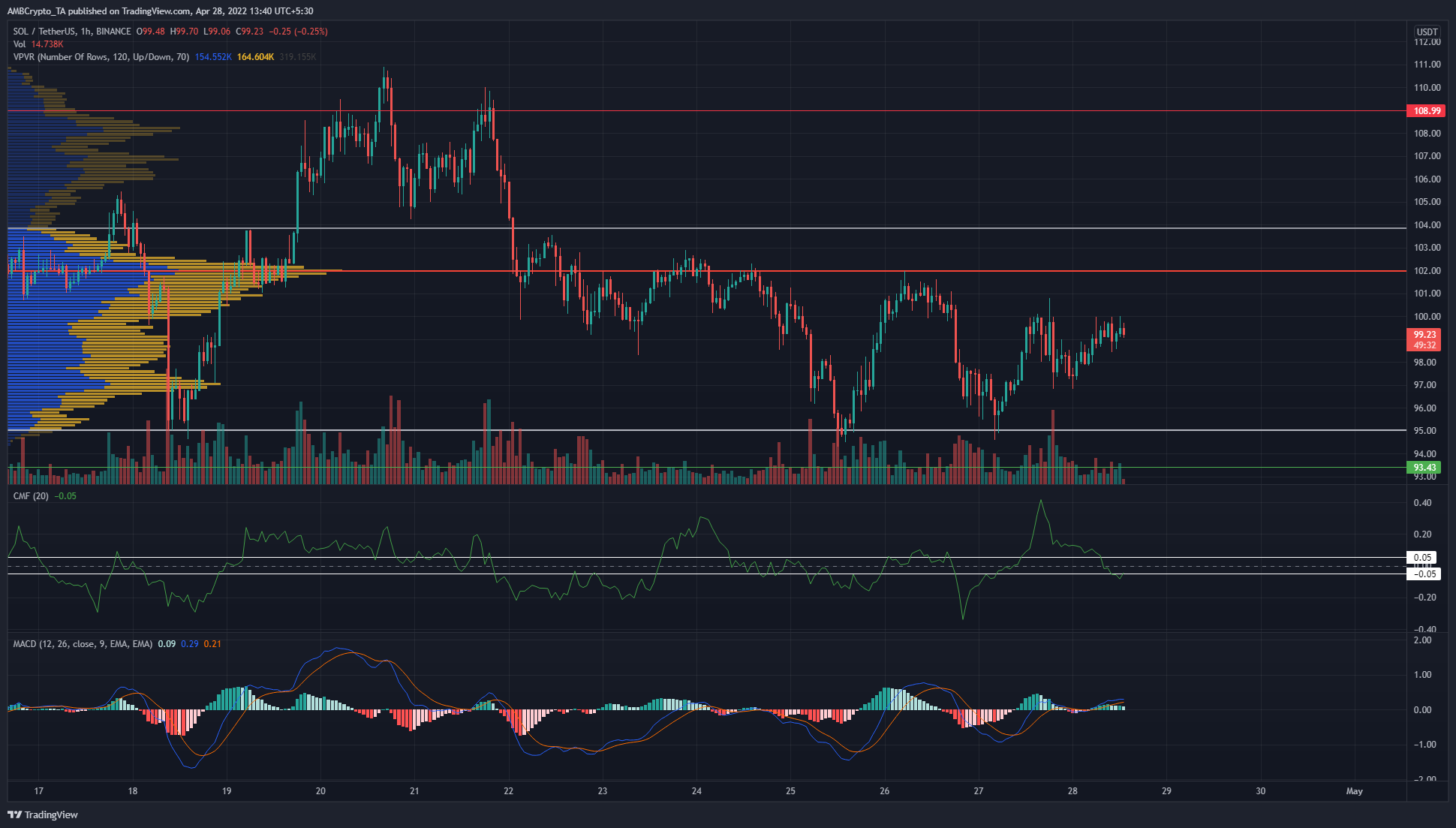The image size is (1456, 828).
Task: Click the 49:32 candle countdown label
Action: point(1424,345)
